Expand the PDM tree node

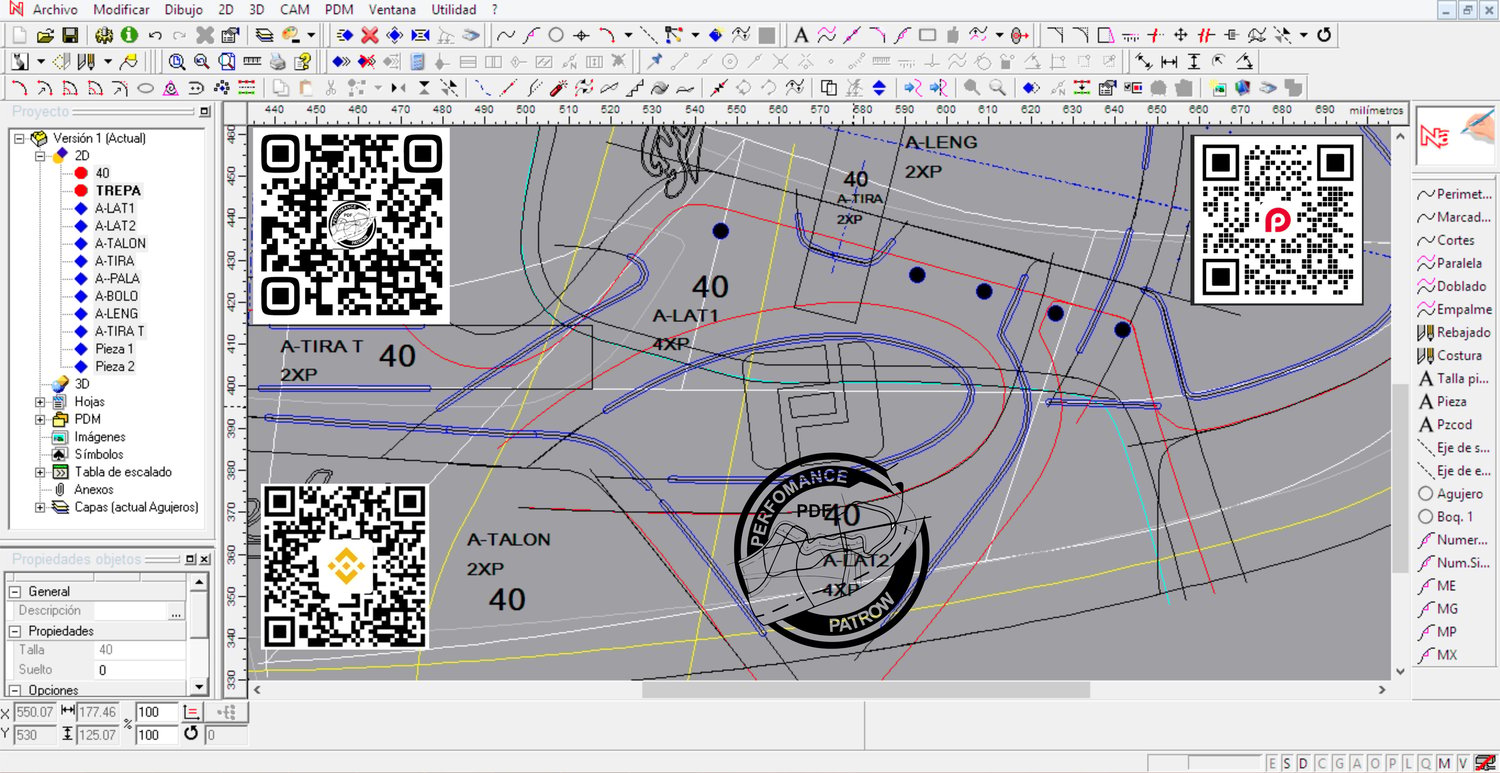pos(41,419)
